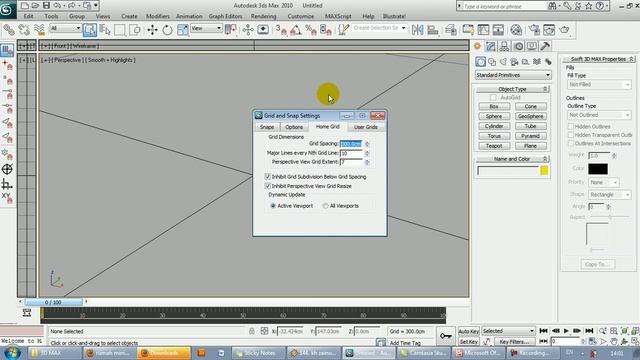Screen dimensions: 640x360
Task: Switch to the Snaps tab
Action: click(x=267, y=127)
